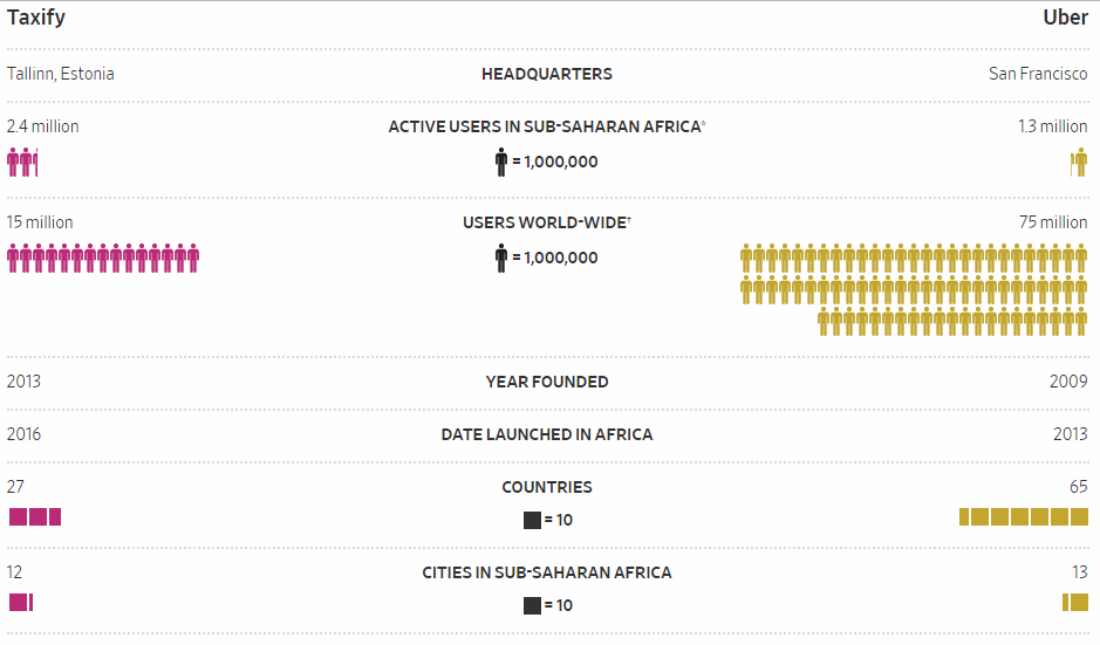Click the black square legend icon under Countries
The height and width of the screenshot is (645, 1100).
532,520
